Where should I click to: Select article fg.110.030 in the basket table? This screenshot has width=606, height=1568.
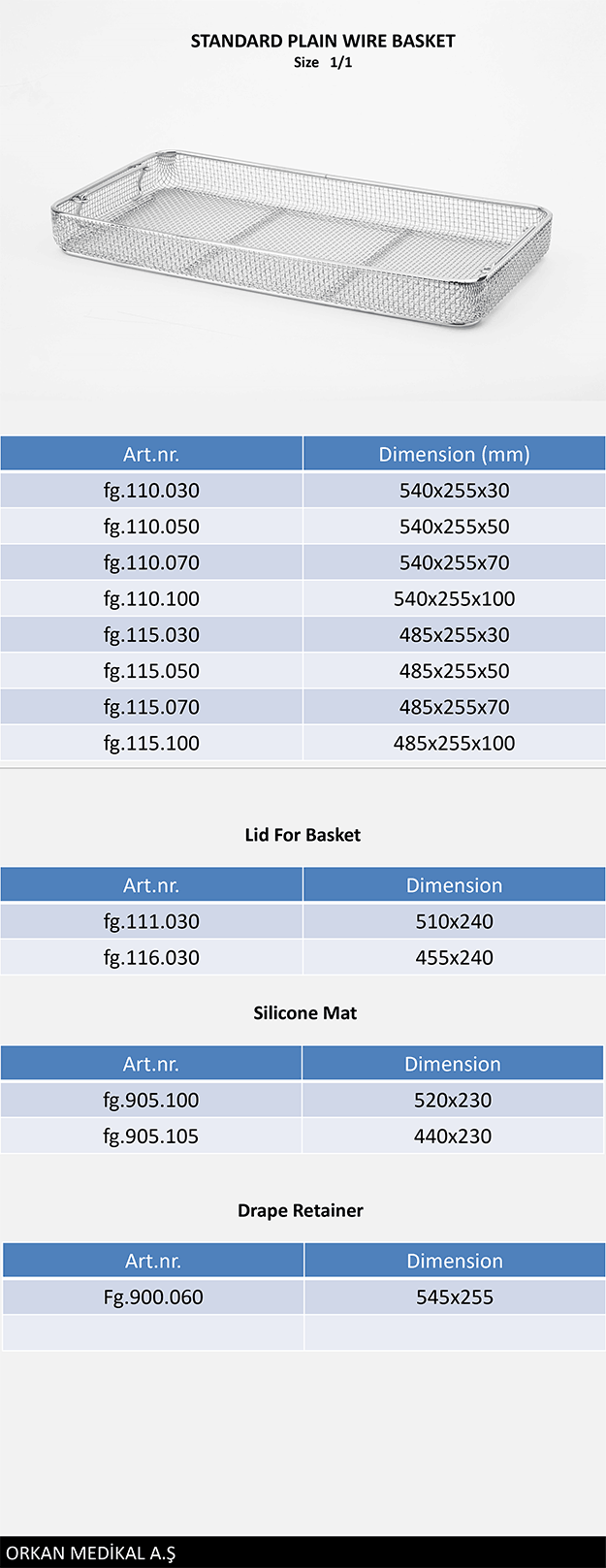point(151,491)
